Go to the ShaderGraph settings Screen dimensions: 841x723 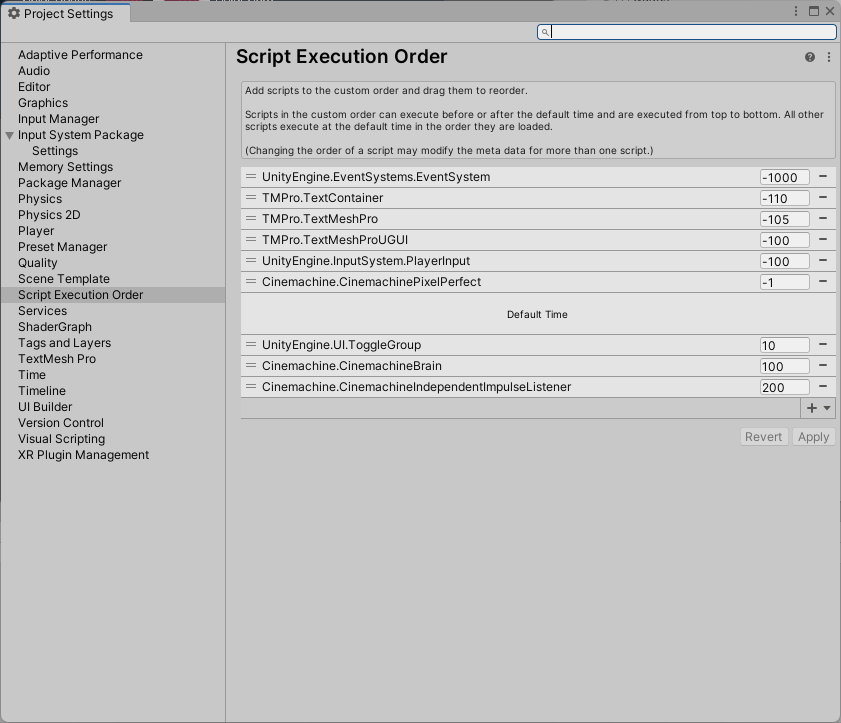coord(55,327)
